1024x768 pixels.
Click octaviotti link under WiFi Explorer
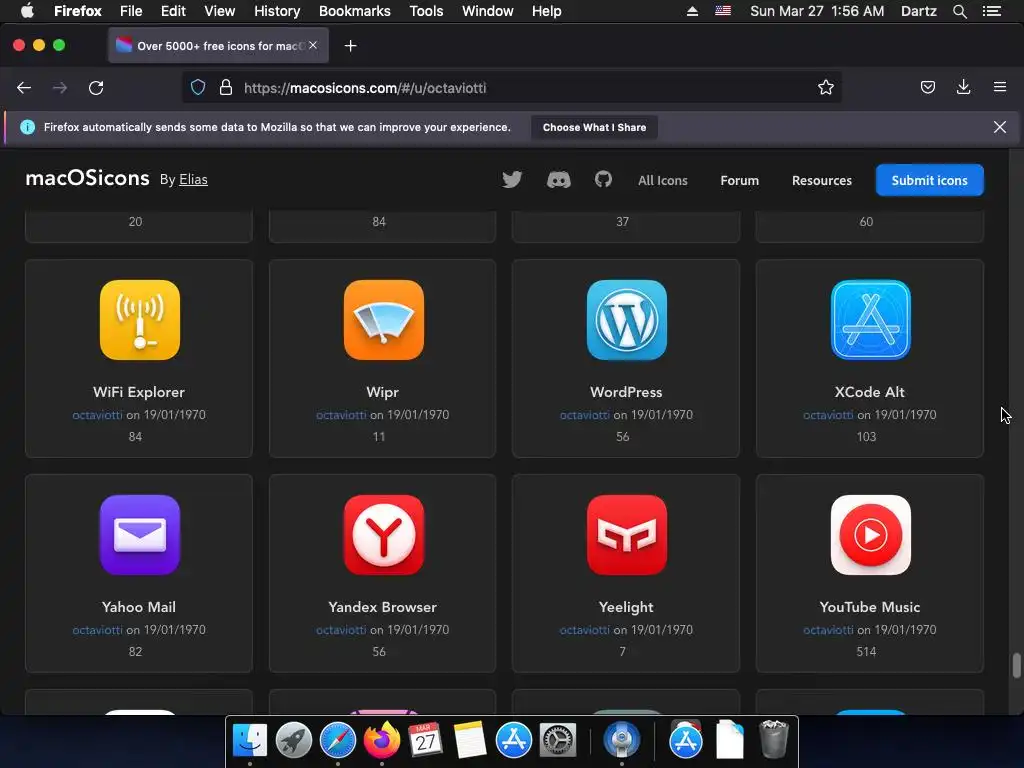point(97,415)
